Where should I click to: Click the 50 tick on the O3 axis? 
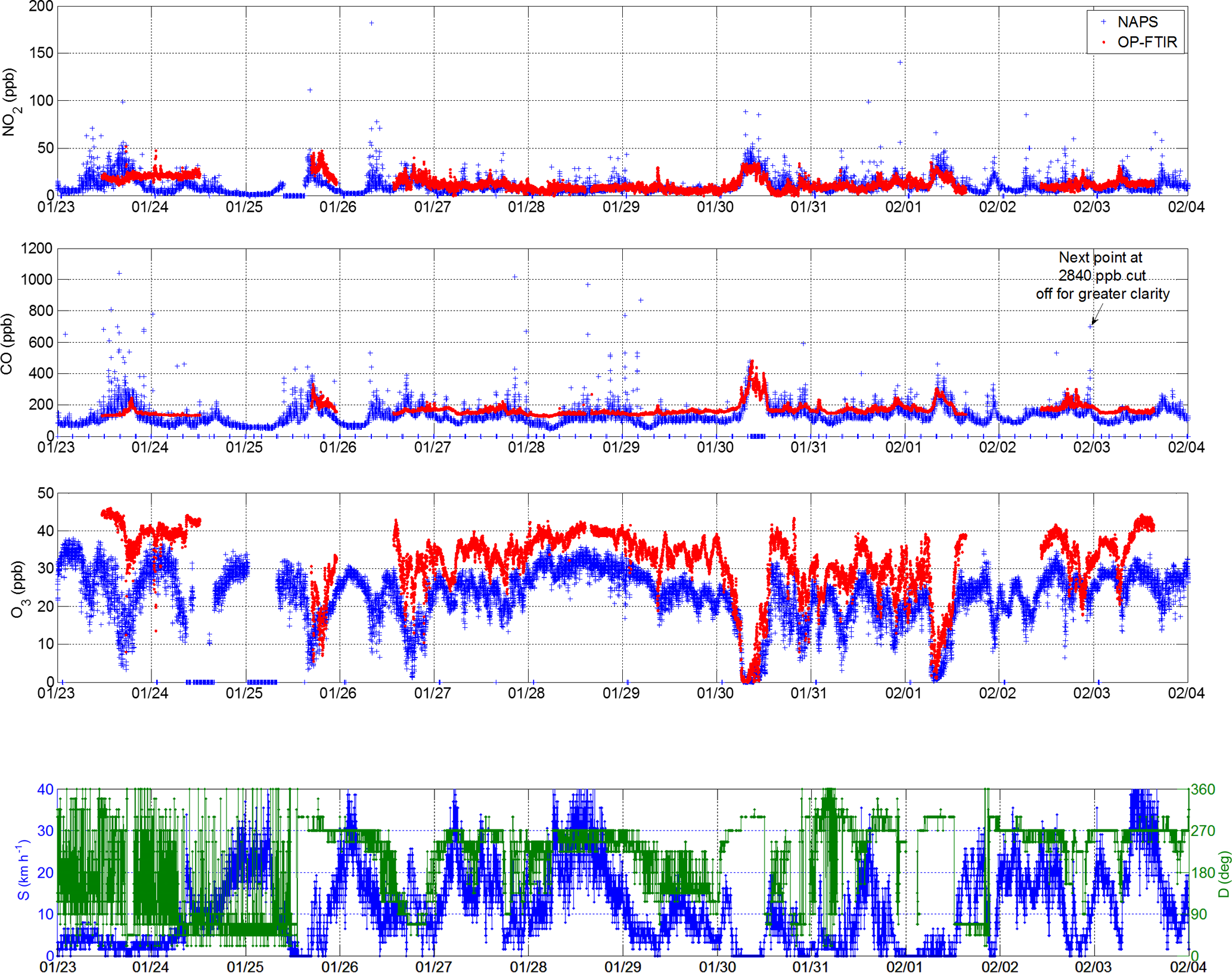click(x=45, y=493)
